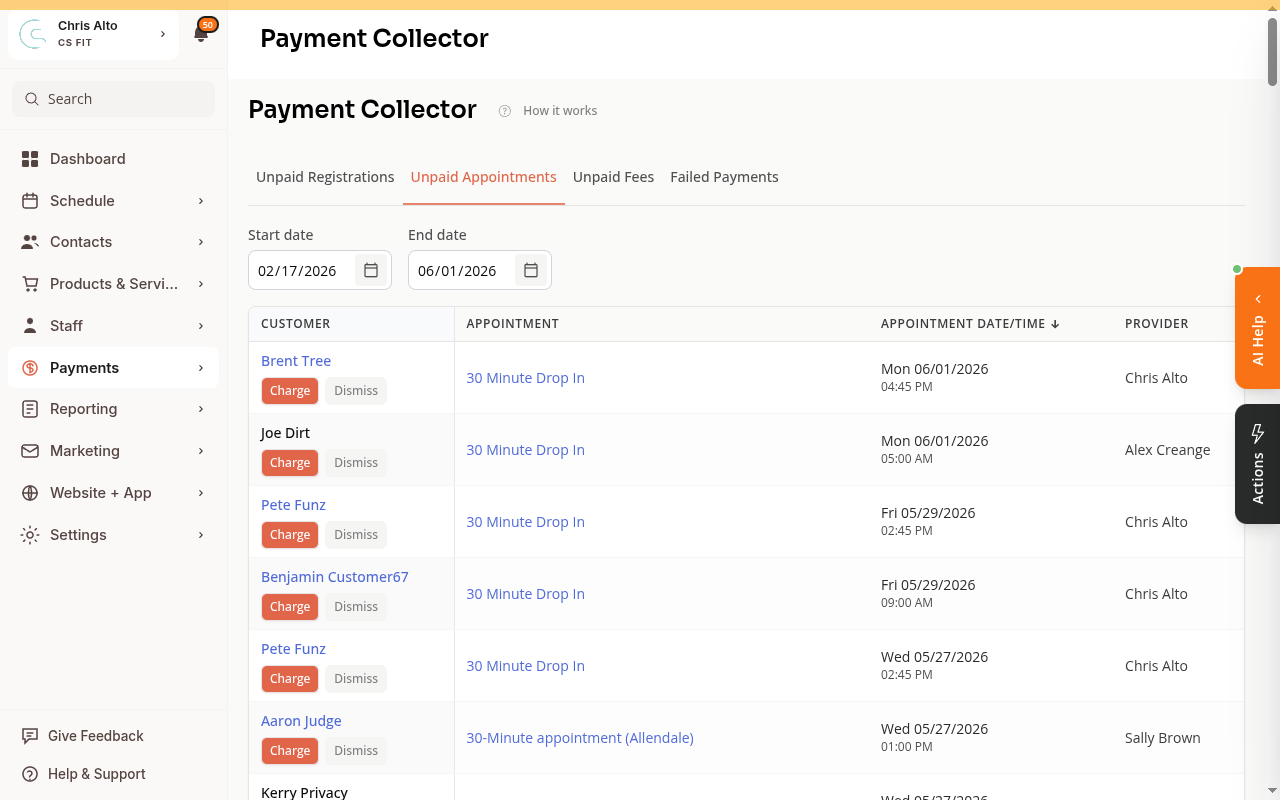Expand the Website + App chevron
The width and height of the screenshot is (1280, 800).
[201, 493]
